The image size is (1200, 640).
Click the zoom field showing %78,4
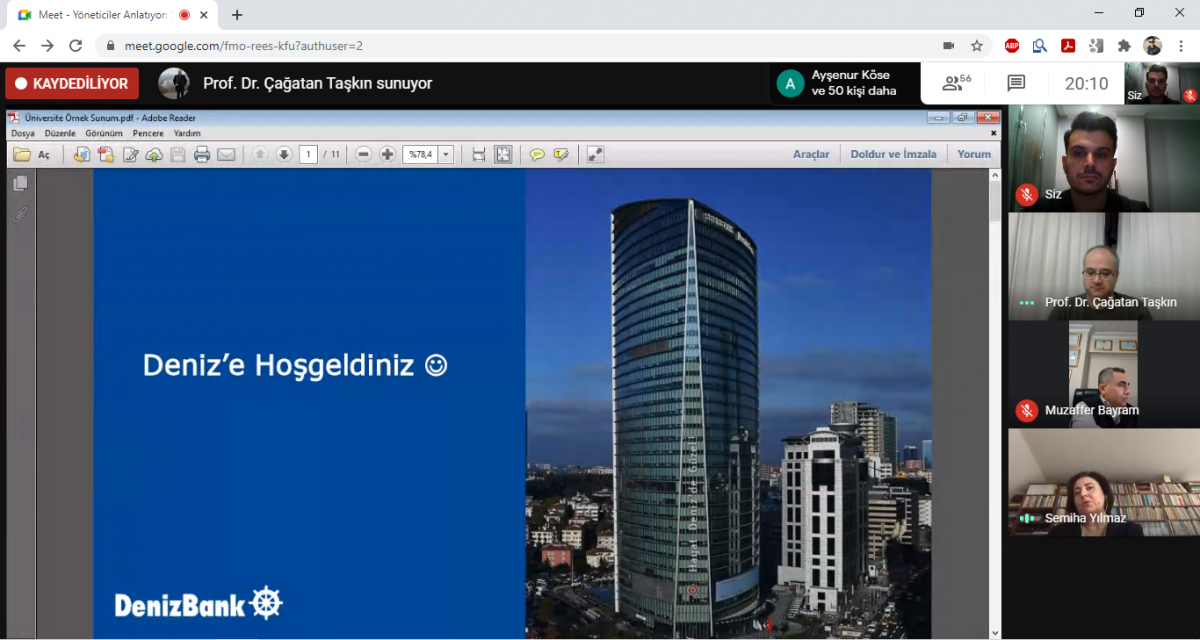[x=420, y=154]
